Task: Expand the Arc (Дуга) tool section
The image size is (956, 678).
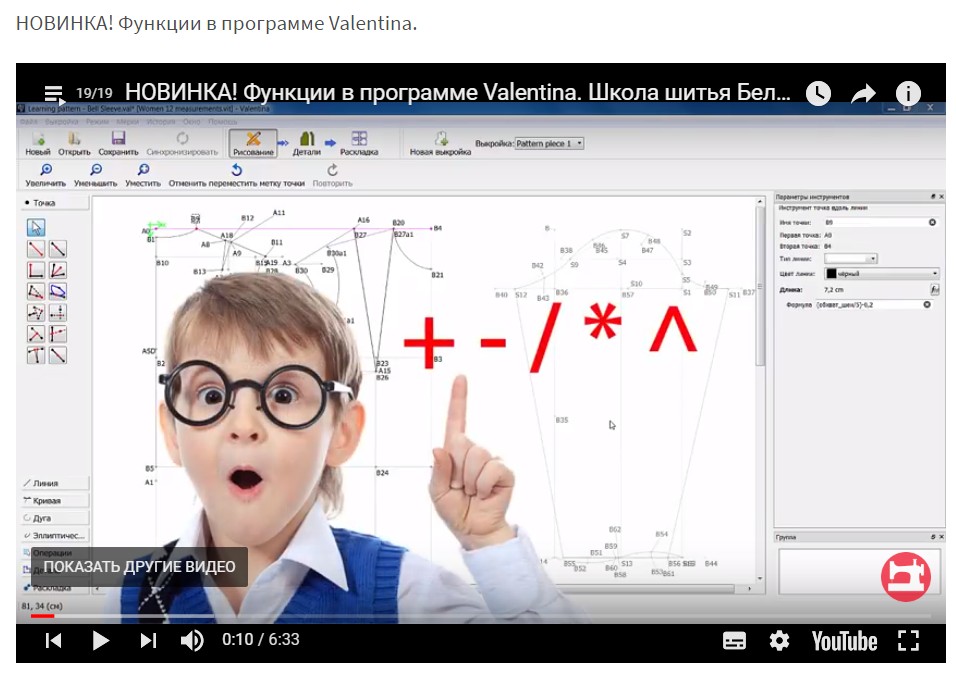Action: pyautogui.click(x=55, y=518)
